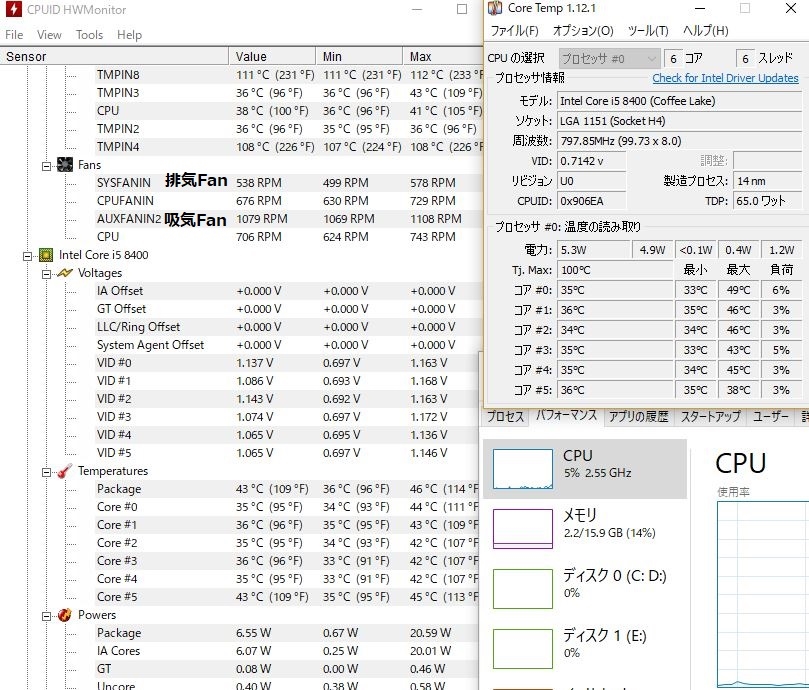
Task: Collapse the Temperatures tree node
Action: tap(46, 472)
